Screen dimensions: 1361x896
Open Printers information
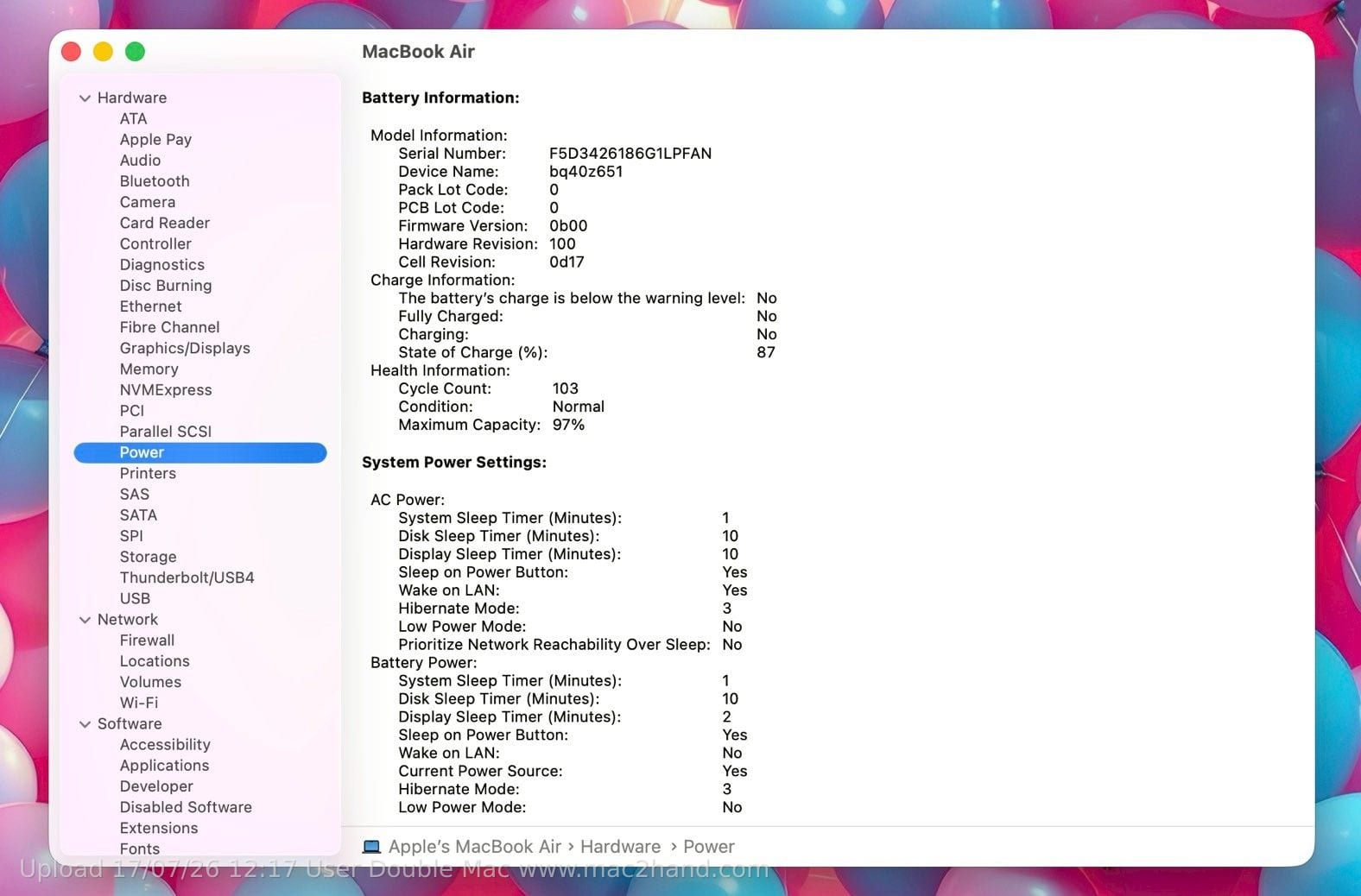(x=148, y=473)
